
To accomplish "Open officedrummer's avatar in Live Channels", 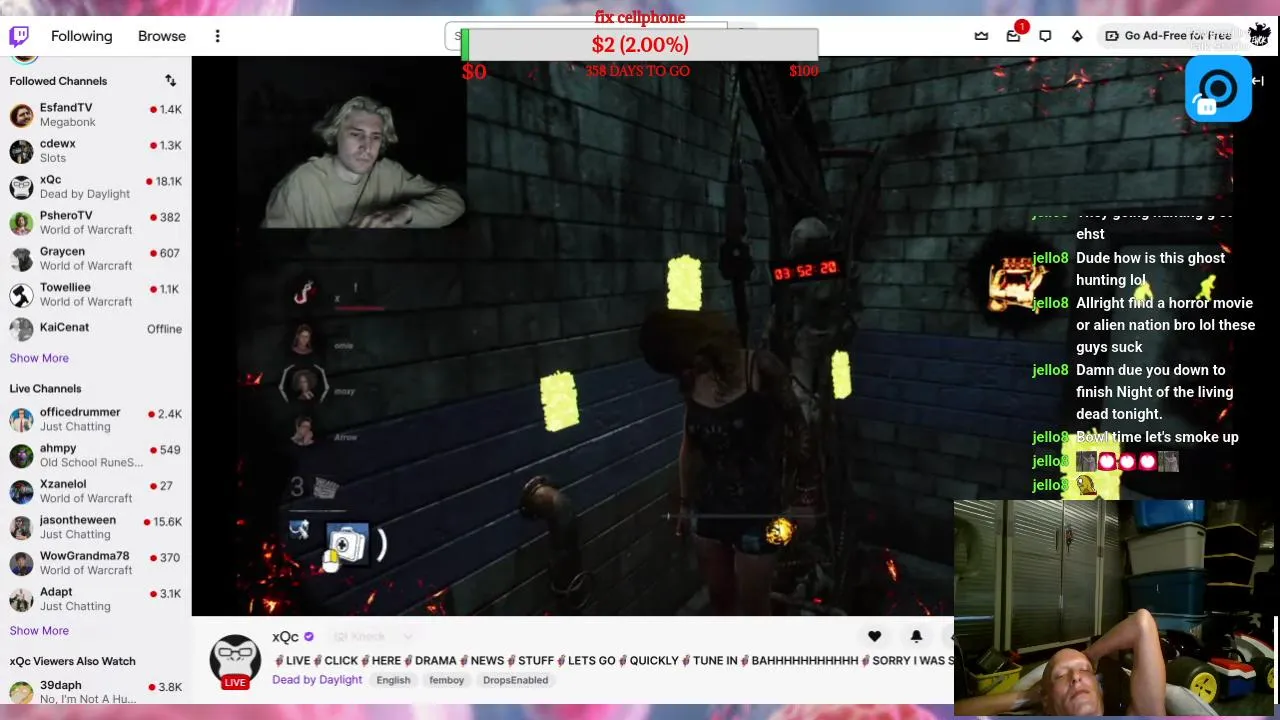I will coord(21,420).
